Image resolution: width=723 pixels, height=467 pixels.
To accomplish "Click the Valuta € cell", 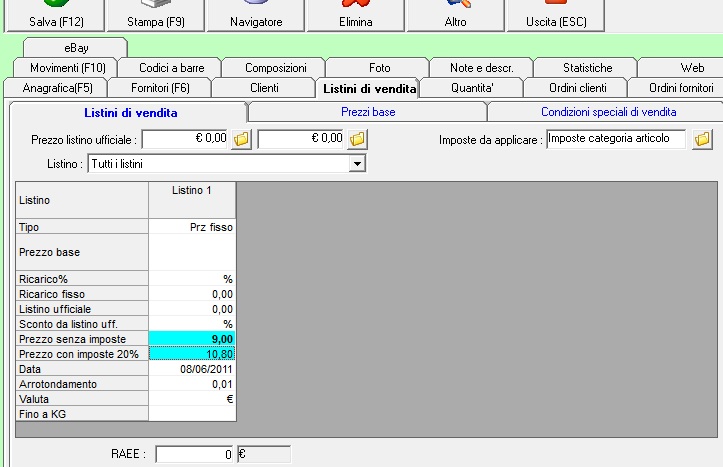I will click(192, 399).
